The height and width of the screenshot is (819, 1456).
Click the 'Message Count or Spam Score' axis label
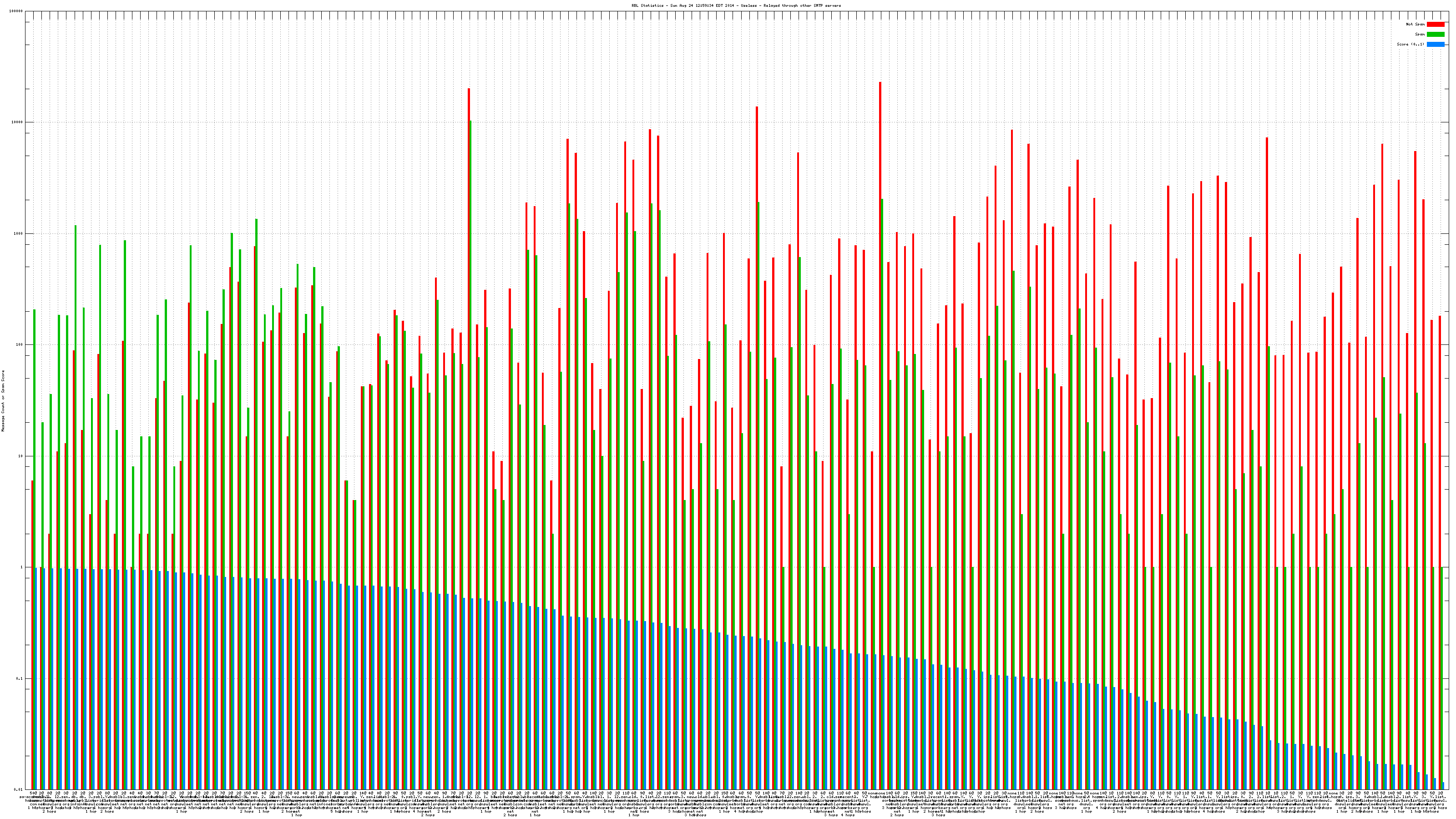pos(3,401)
